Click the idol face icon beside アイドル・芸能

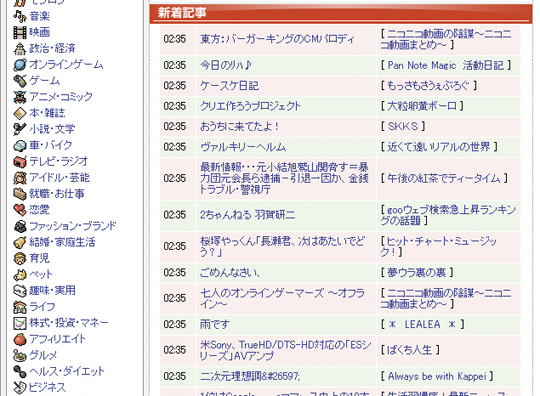click(x=20, y=178)
